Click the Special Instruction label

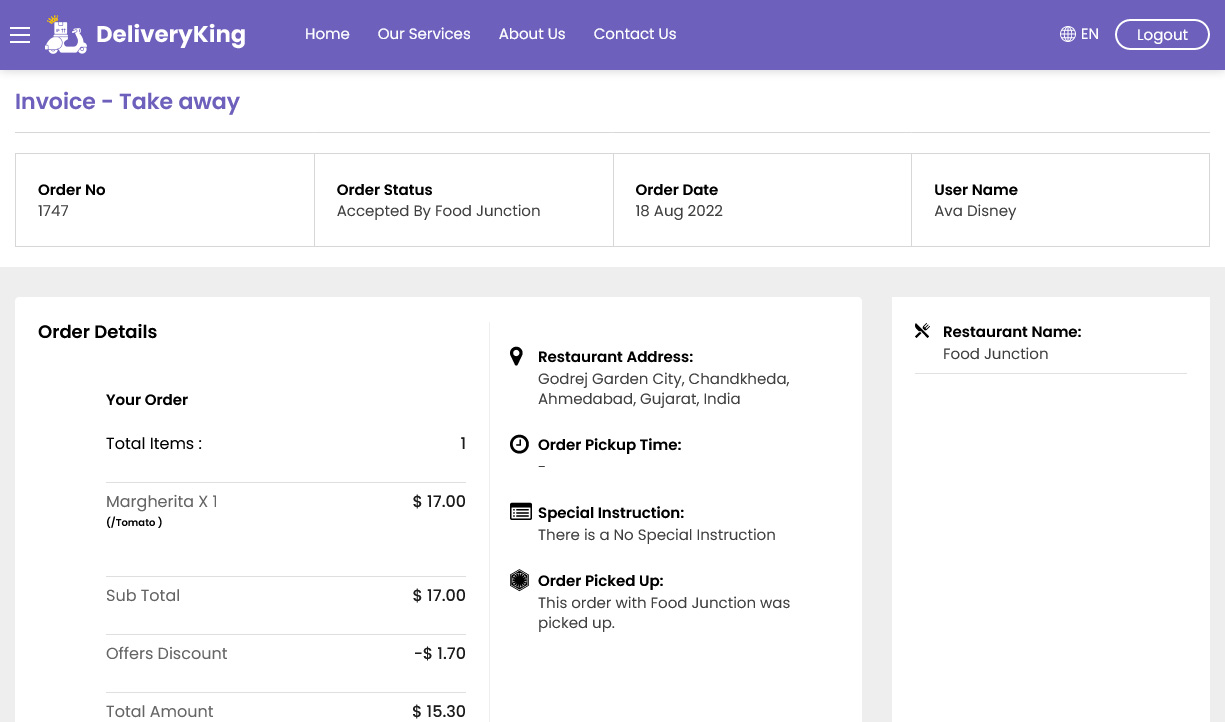(x=611, y=513)
